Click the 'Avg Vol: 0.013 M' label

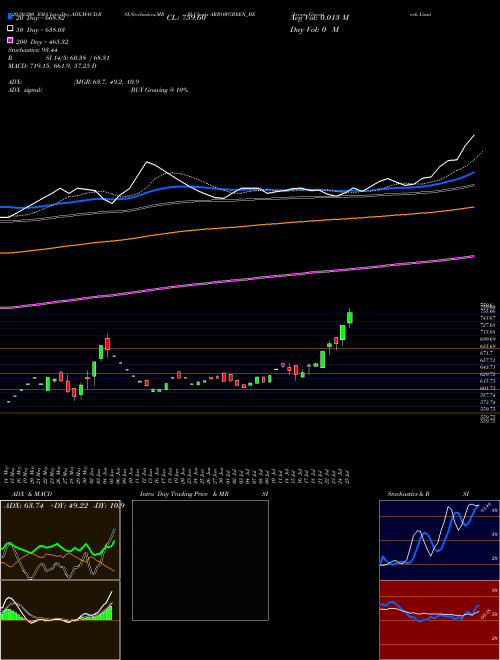click(x=319, y=18)
